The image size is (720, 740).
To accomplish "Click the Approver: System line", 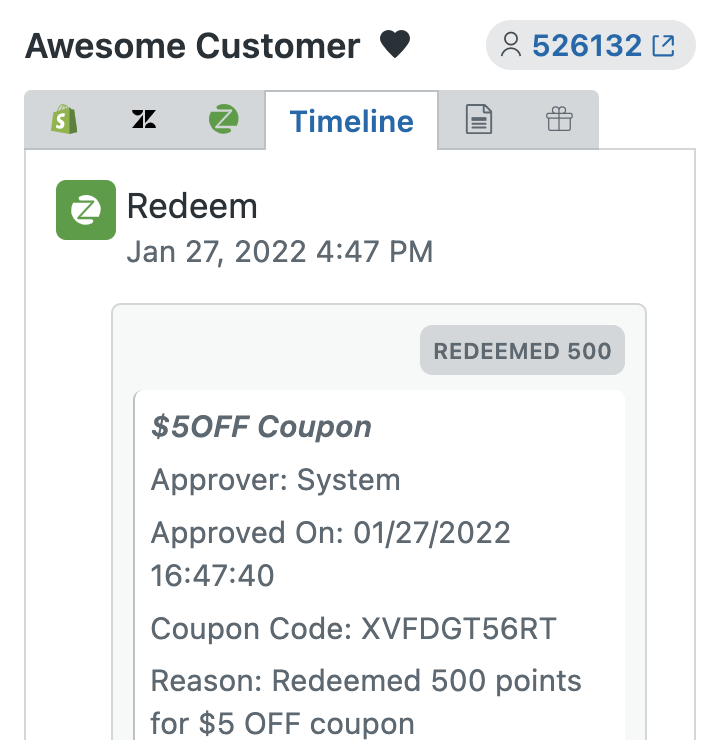I will point(275,480).
